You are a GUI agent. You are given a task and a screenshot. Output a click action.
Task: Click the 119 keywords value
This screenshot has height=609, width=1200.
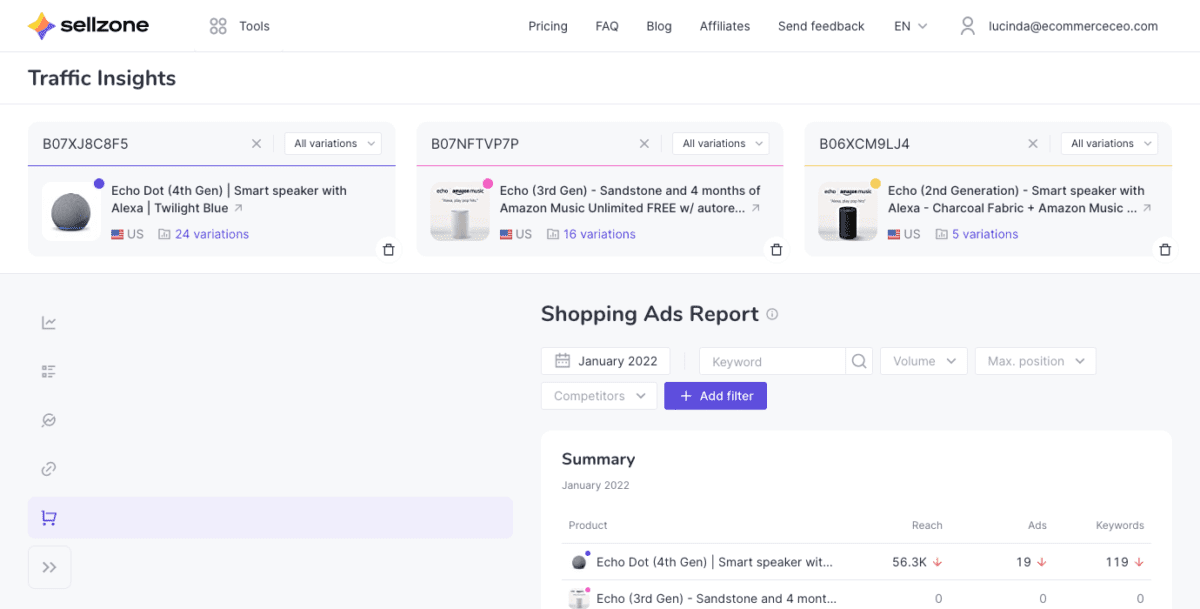click(1117, 562)
